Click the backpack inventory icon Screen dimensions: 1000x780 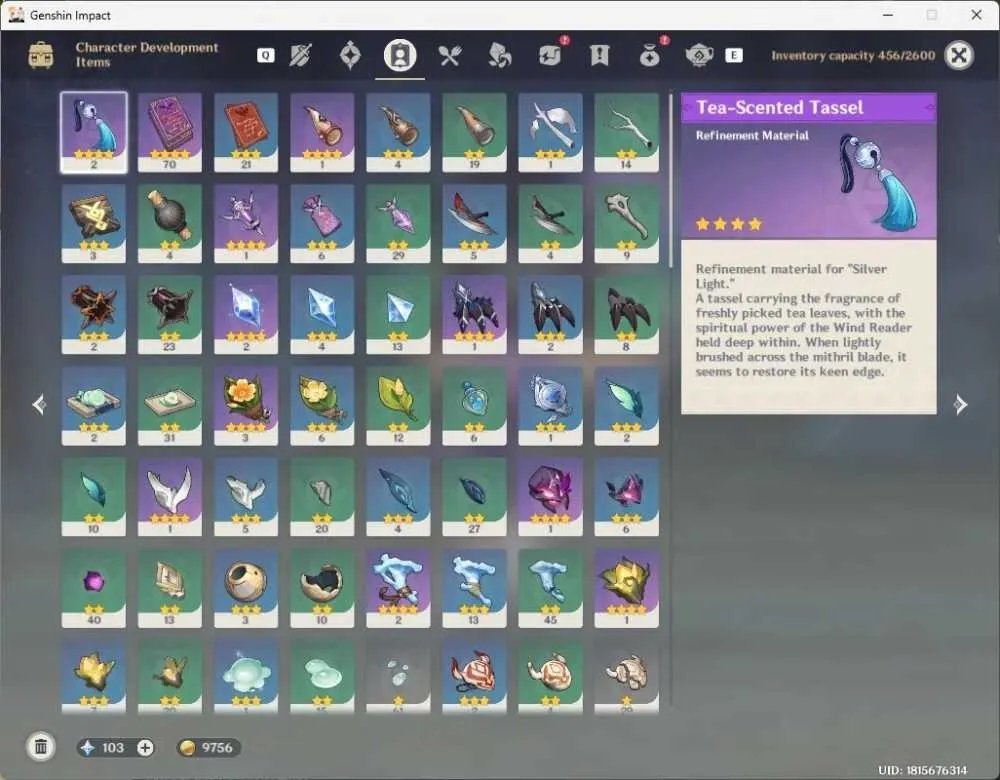coord(41,55)
